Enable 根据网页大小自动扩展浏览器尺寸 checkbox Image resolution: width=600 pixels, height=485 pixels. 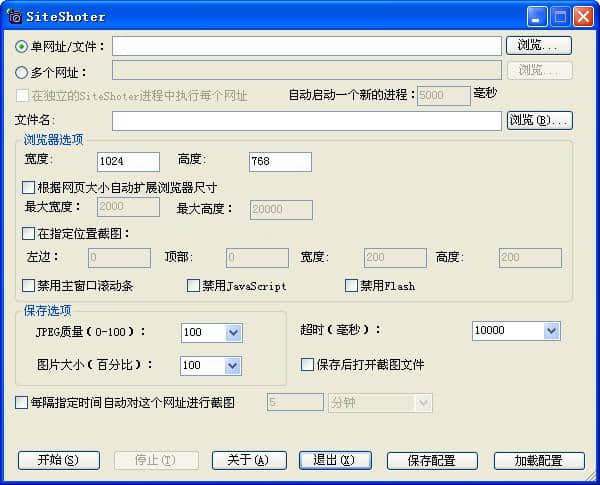point(28,187)
